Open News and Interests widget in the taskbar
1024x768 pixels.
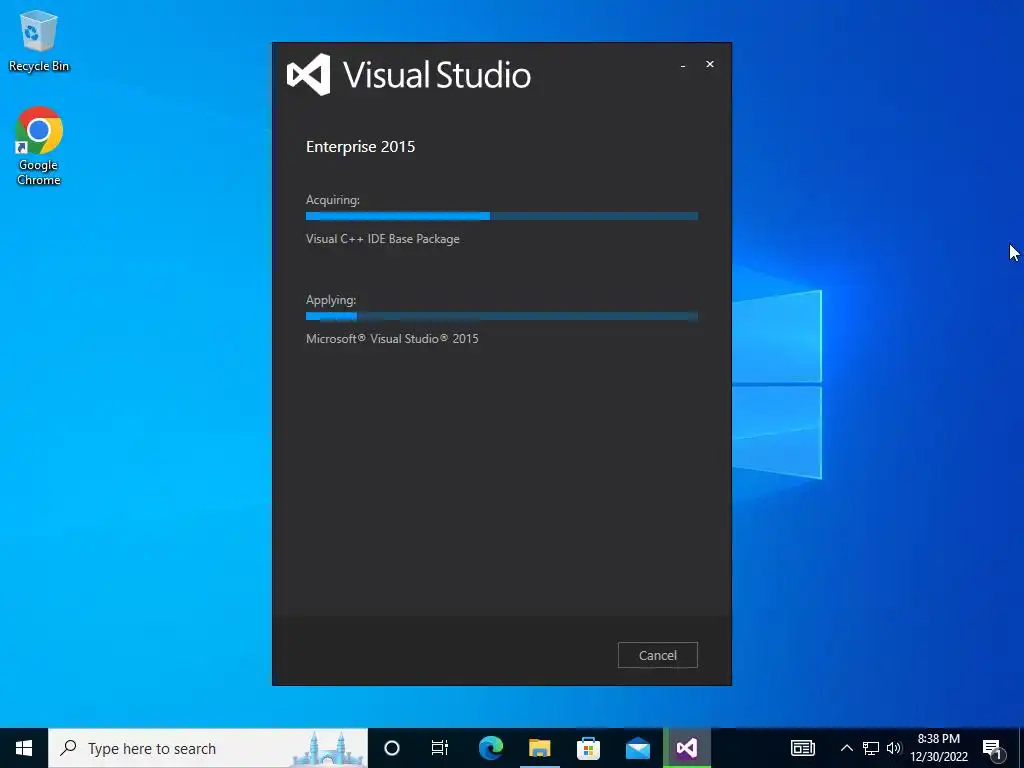pos(803,748)
